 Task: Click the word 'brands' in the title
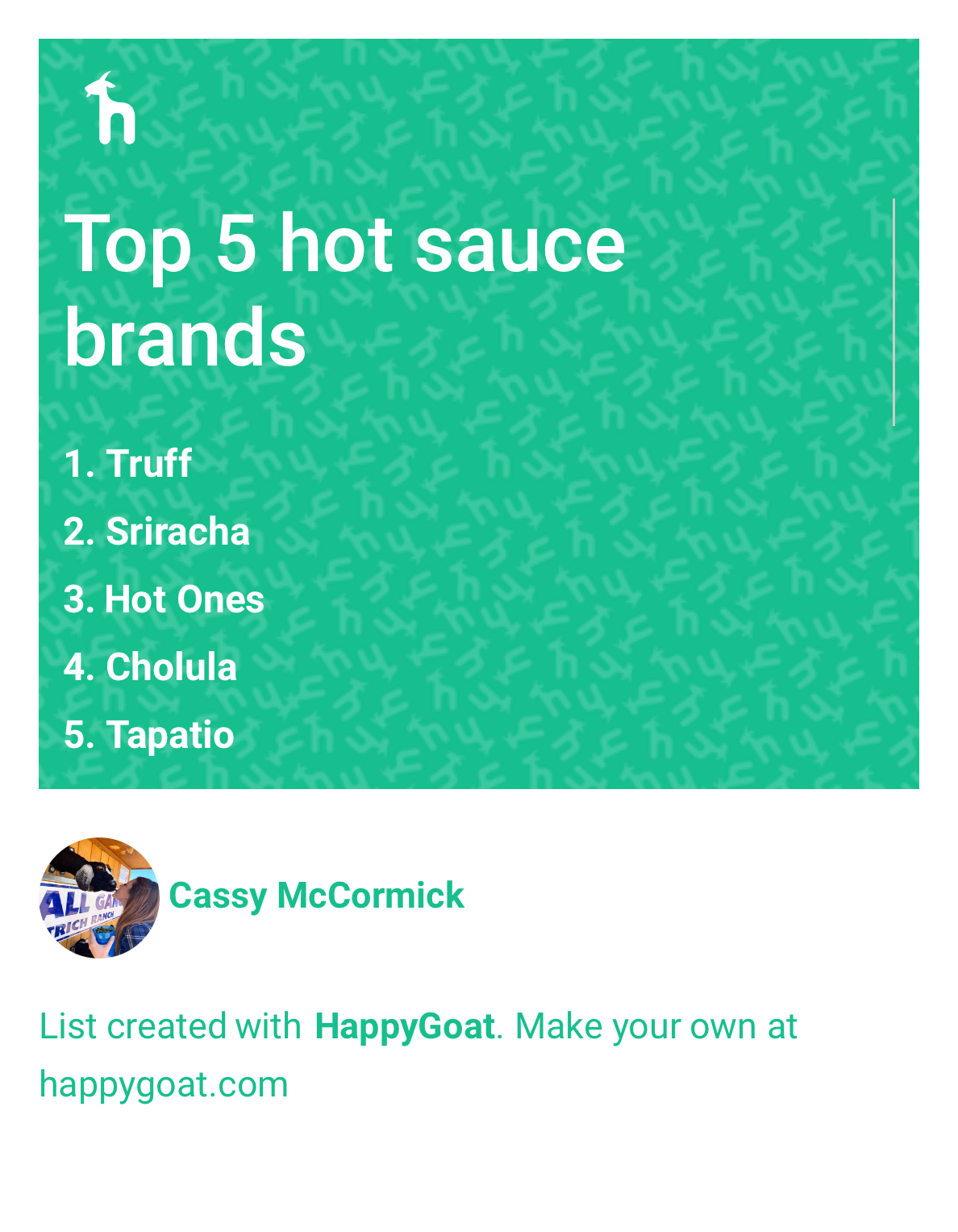(x=185, y=337)
